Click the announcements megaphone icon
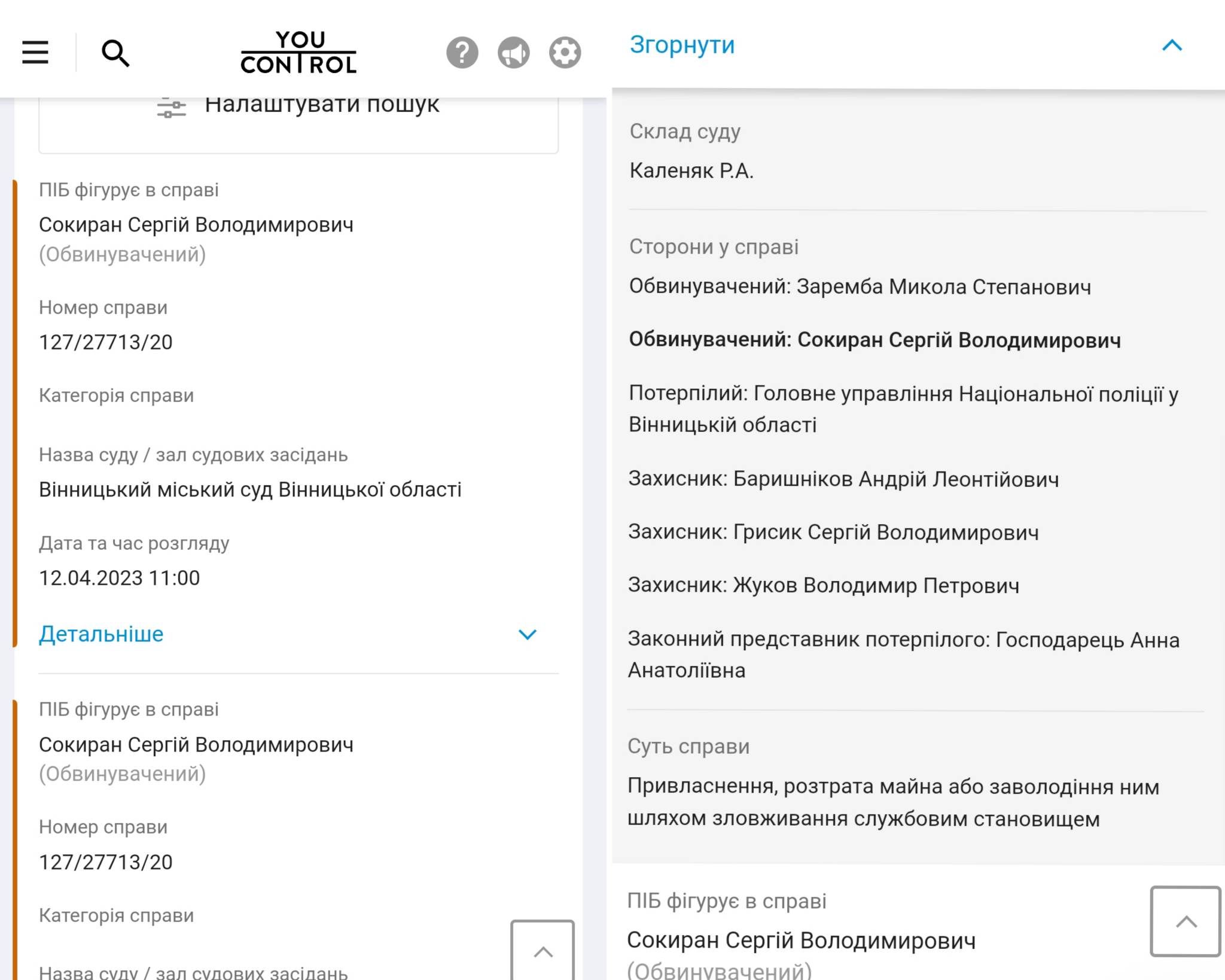Viewport: 1225px width, 980px height. 513,53
